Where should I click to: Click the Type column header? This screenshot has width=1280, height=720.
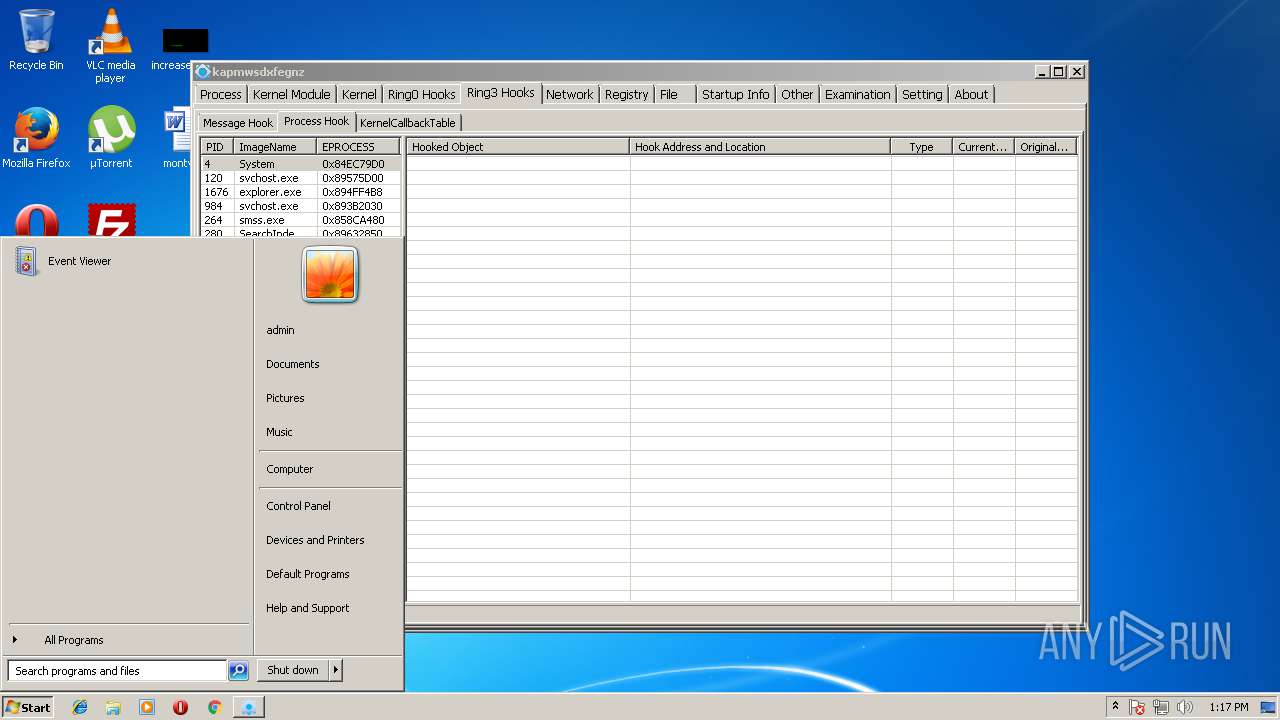coord(922,147)
